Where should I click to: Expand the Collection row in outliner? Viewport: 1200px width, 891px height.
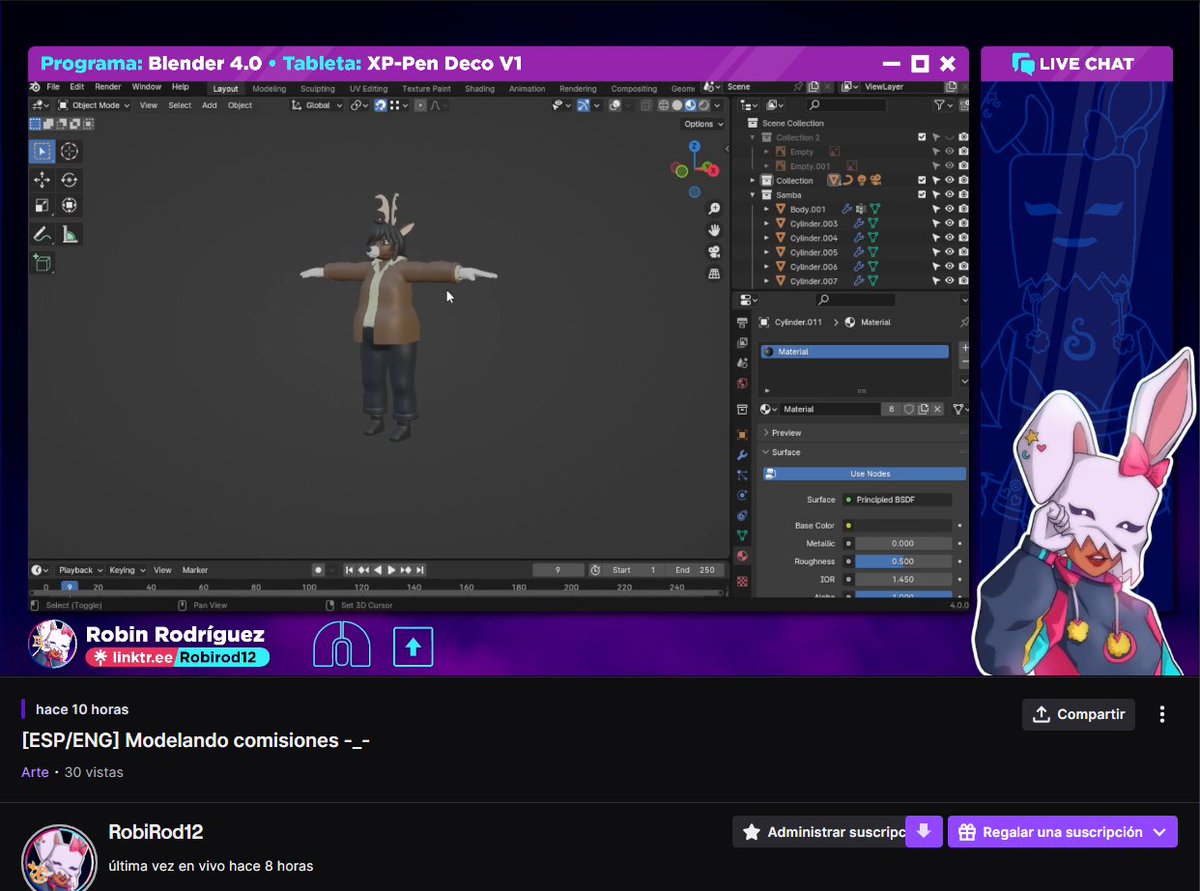pos(753,181)
